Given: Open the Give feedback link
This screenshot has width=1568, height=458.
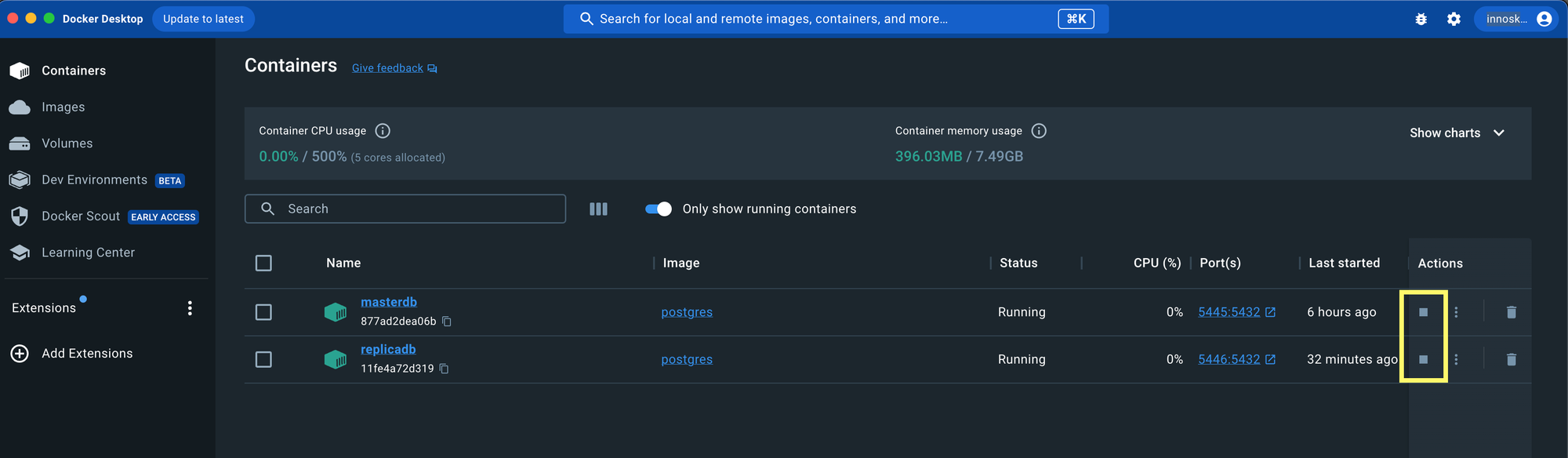Looking at the screenshot, I should point(387,68).
